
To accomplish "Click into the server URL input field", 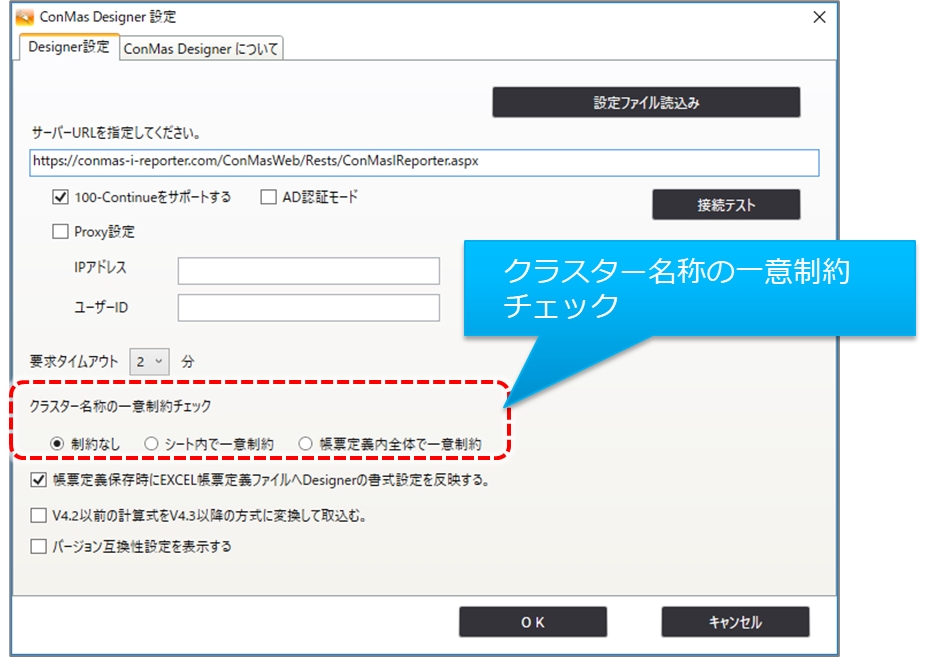I will 424,163.
